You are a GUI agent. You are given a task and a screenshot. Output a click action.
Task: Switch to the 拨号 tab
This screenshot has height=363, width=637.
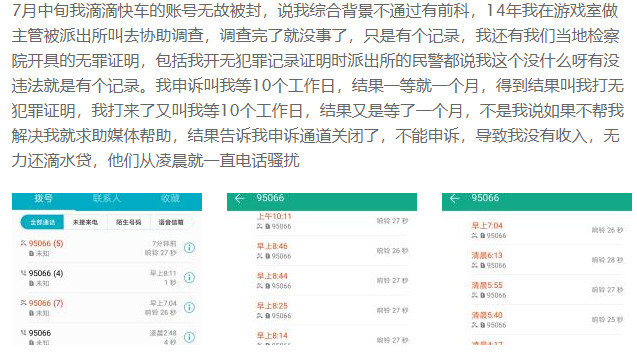pos(43,198)
